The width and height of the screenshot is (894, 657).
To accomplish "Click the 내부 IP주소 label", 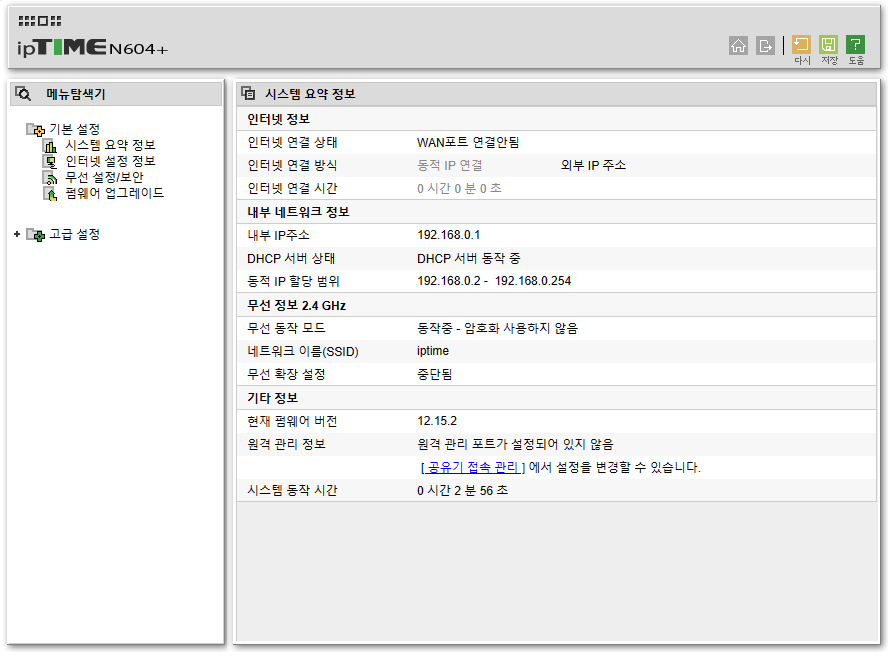I will [x=278, y=236].
